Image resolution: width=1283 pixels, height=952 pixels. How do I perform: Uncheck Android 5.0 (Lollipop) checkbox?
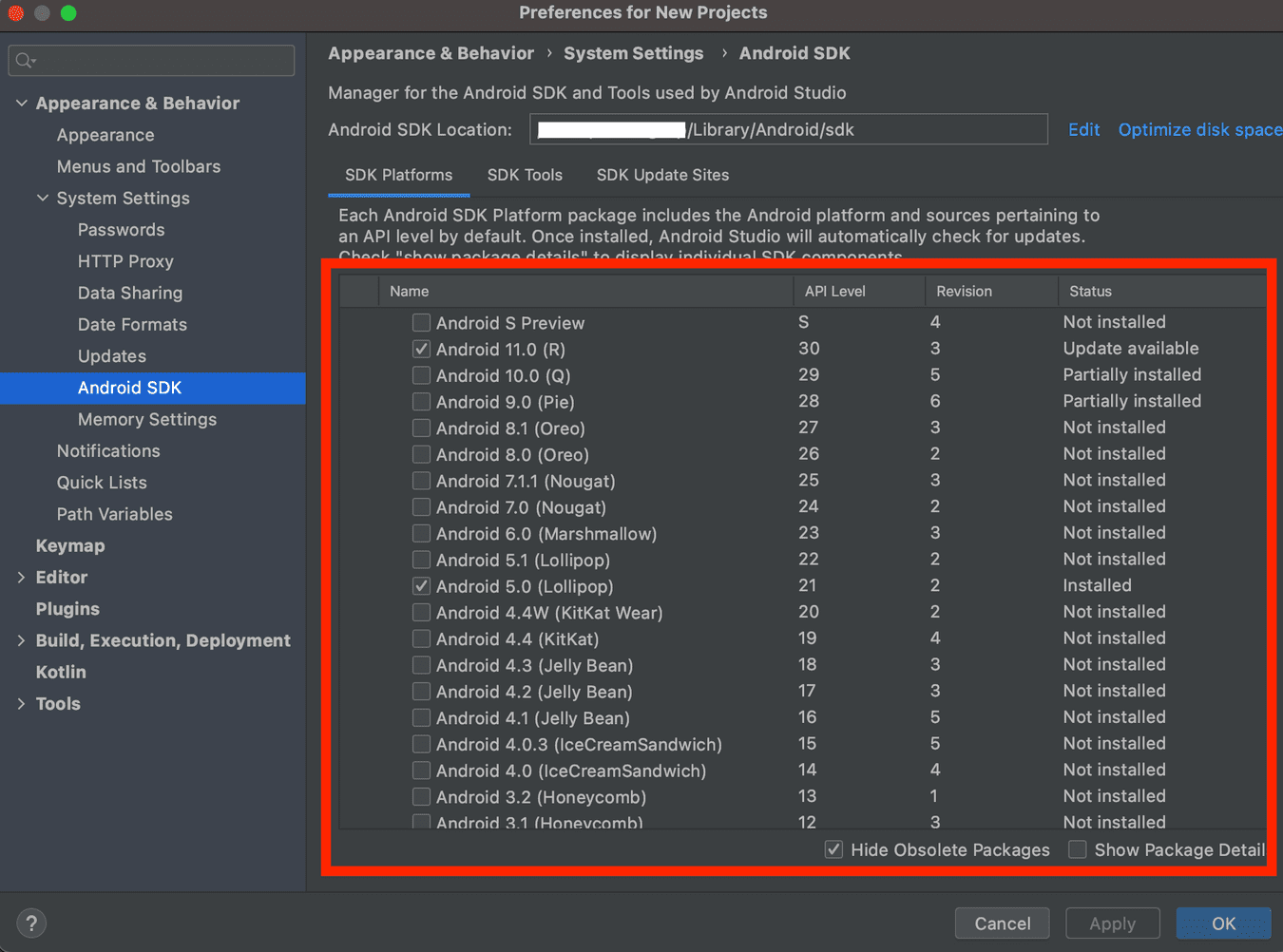pyautogui.click(x=421, y=586)
